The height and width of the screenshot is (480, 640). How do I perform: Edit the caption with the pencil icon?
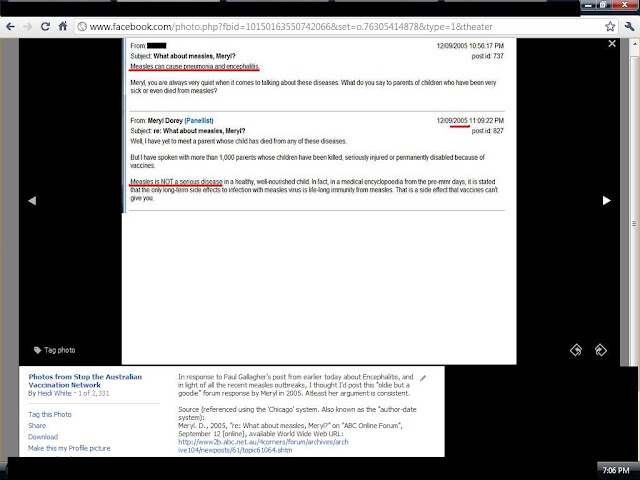[x=423, y=378]
